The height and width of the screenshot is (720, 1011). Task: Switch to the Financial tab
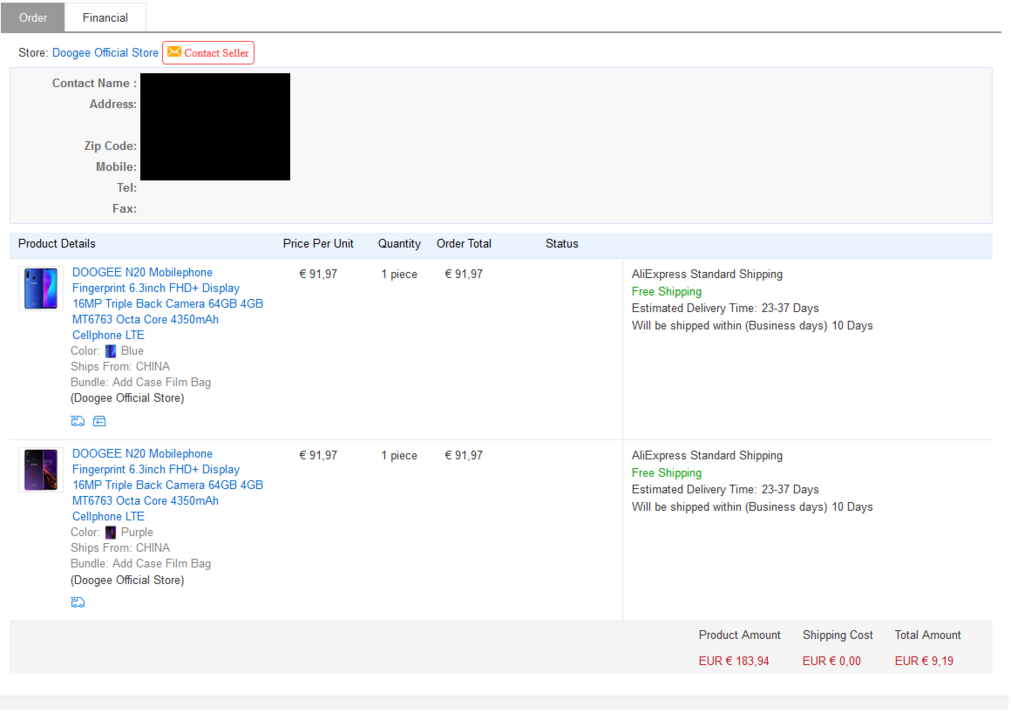click(105, 17)
